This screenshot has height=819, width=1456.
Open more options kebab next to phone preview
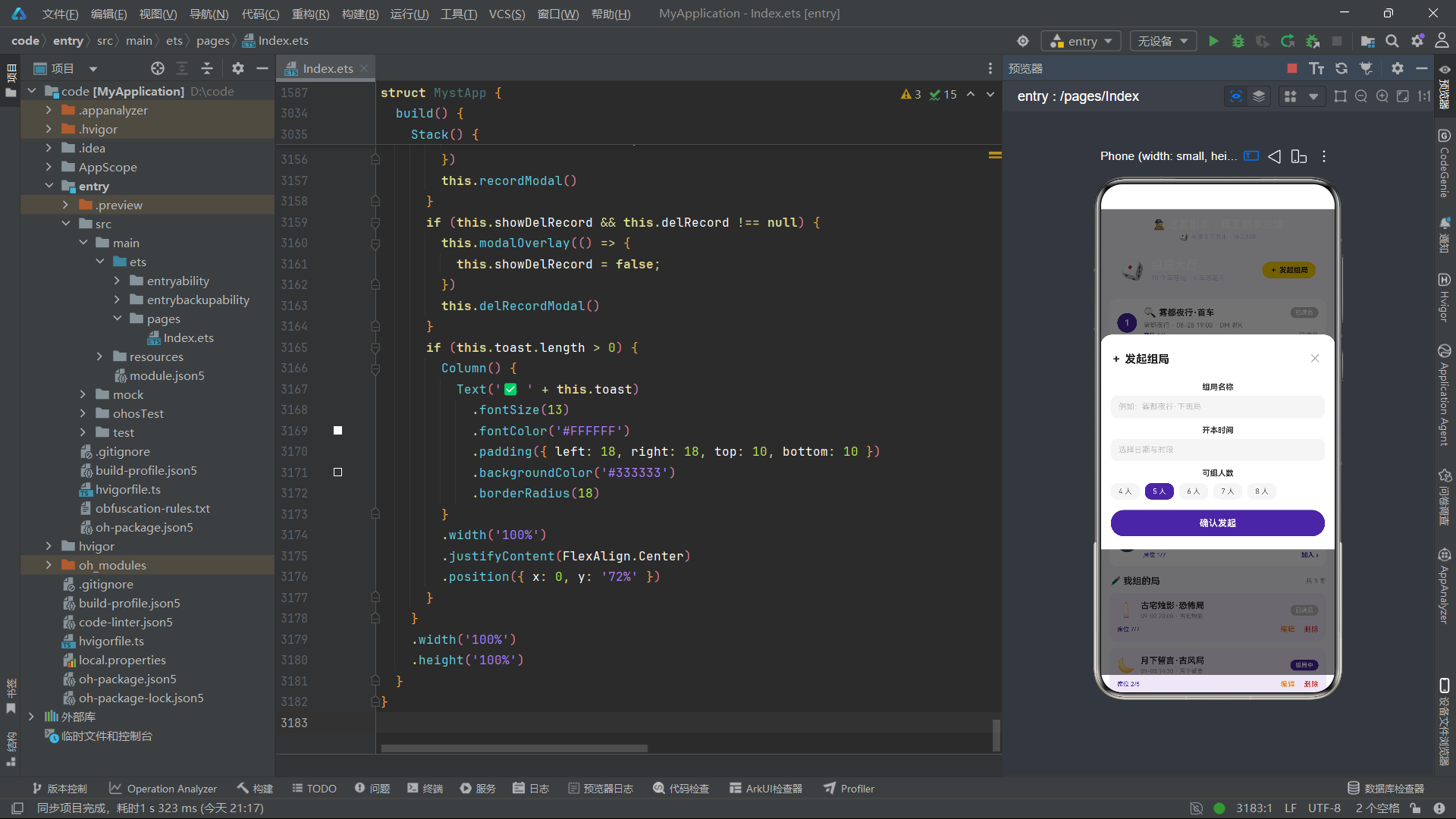pos(1324,156)
